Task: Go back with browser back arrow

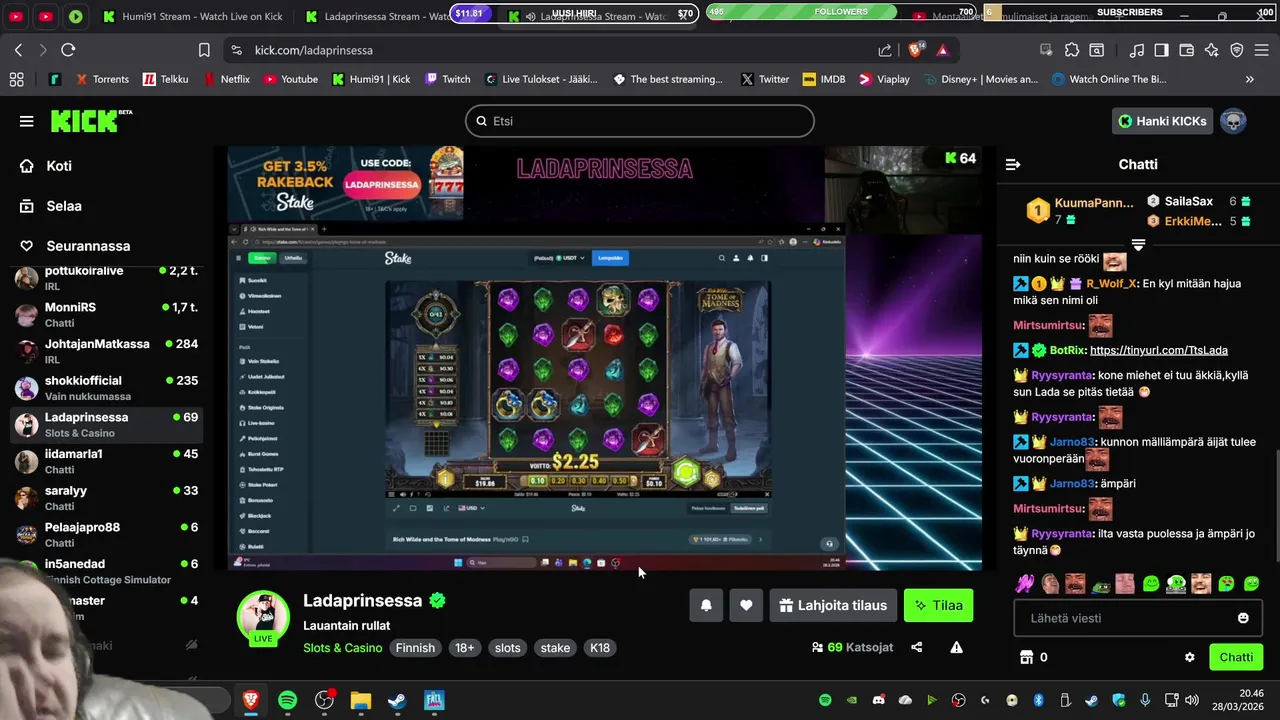Action: [x=18, y=50]
